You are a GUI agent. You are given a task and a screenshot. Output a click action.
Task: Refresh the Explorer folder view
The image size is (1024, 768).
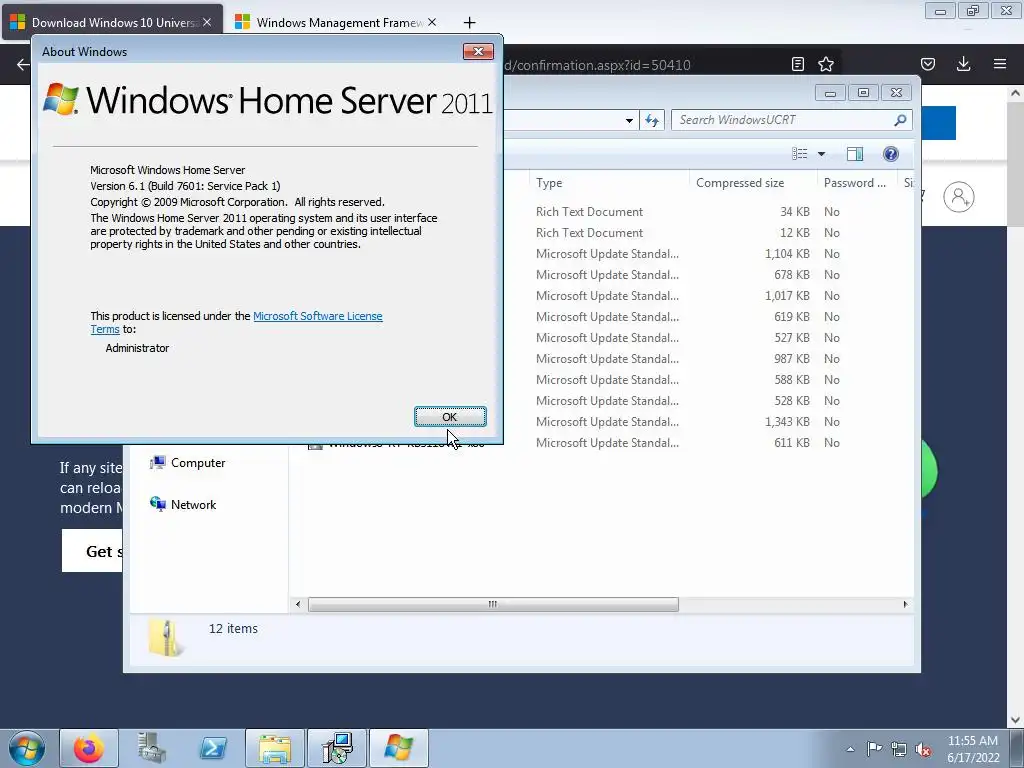[x=652, y=120]
